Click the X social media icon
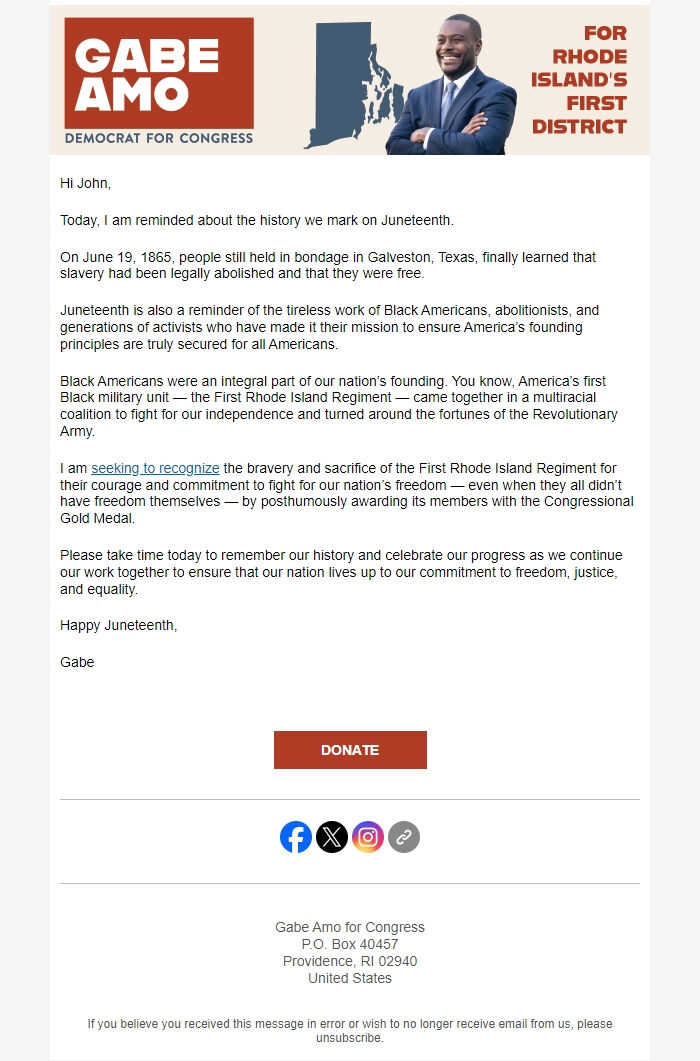 coord(330,838)
